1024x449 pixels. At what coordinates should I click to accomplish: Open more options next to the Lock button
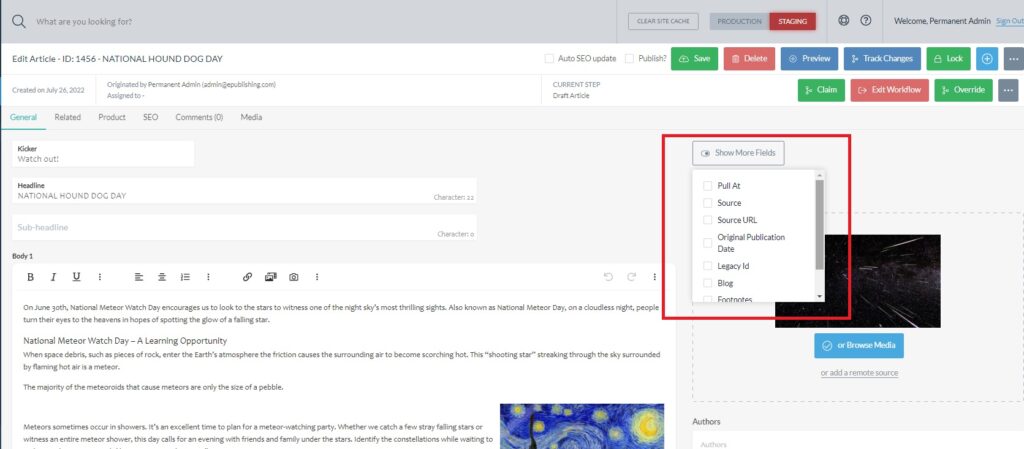[x=1010, y=59]
